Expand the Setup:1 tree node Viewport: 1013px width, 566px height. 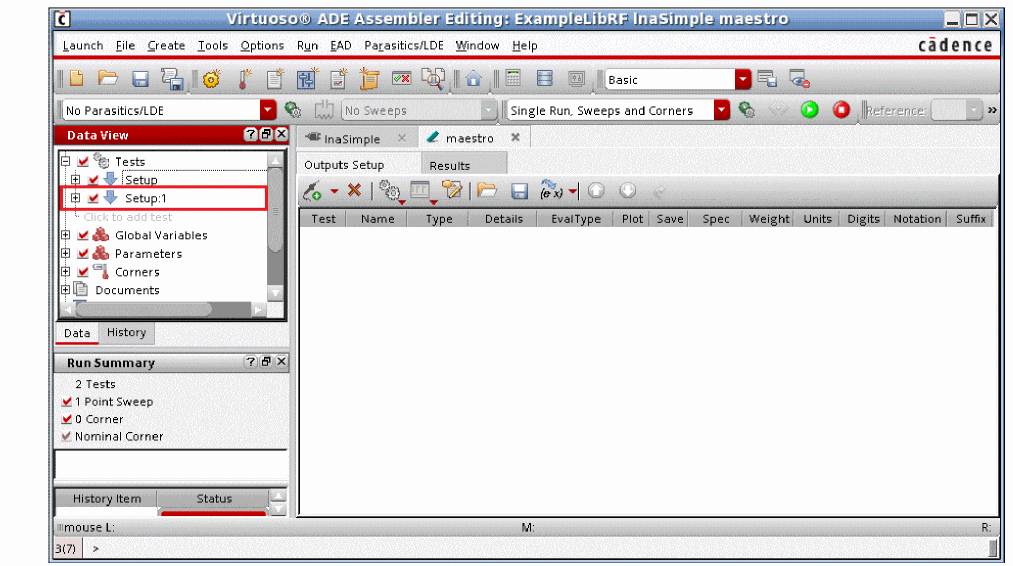pyautogui.click(x=76, y=198)
